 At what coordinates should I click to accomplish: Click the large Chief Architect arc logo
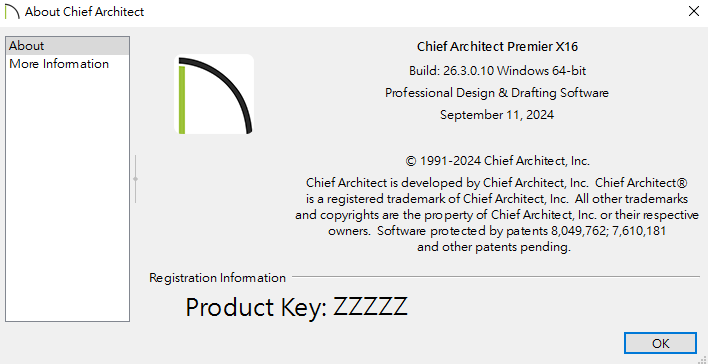[214, 94]
